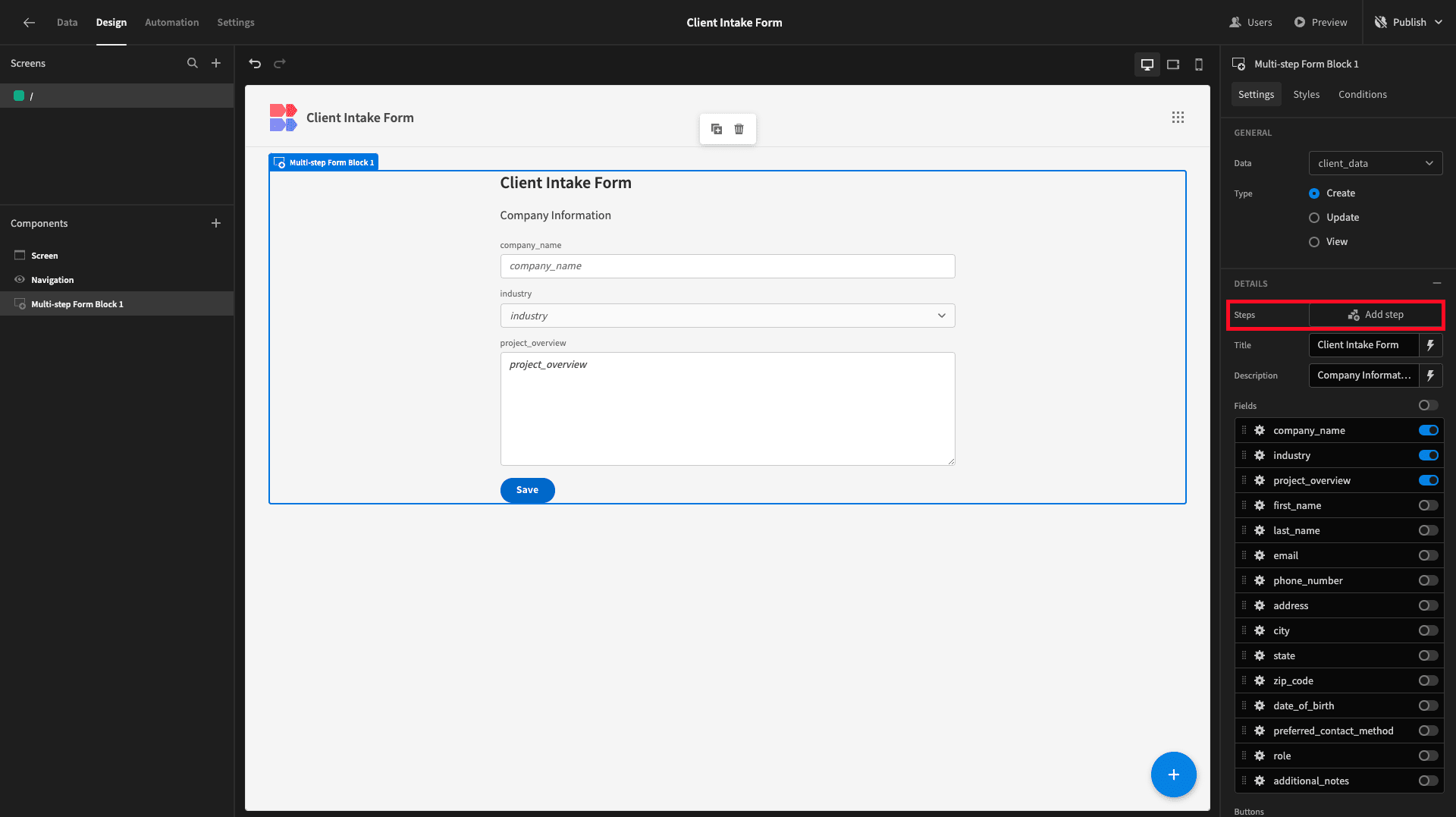This screenshot has width=1456, height=817.
Task: Toggle all Fields switch
Action: tap(1429, 406)
